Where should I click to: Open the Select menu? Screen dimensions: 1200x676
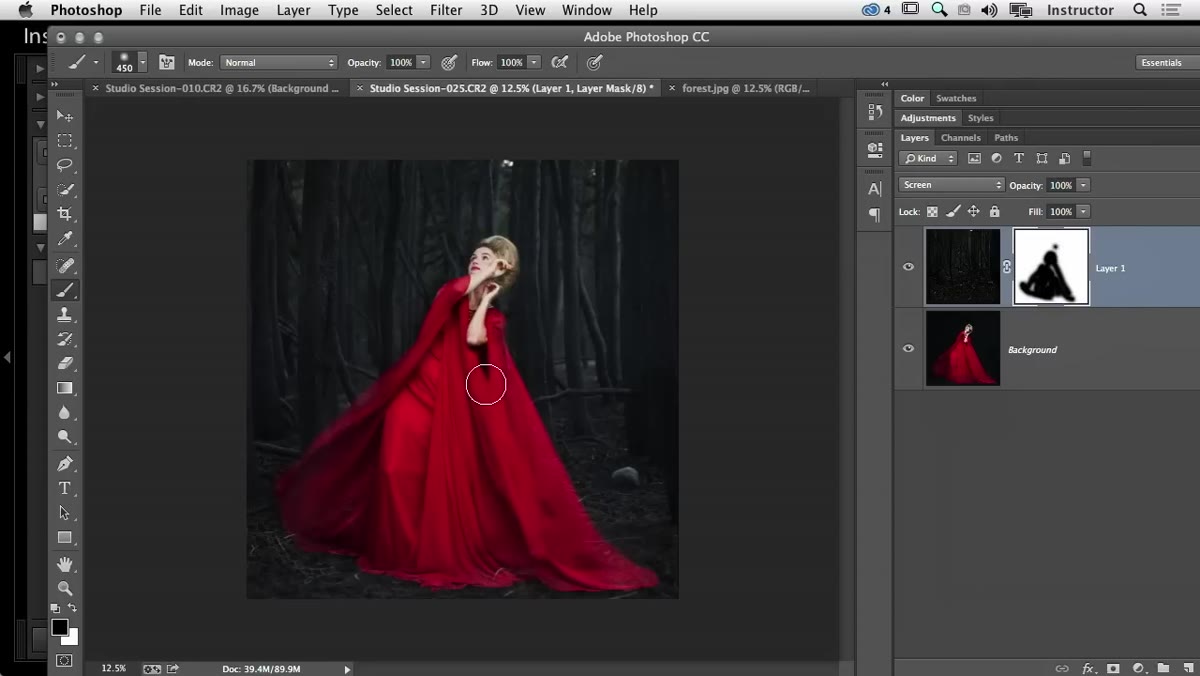394,10
